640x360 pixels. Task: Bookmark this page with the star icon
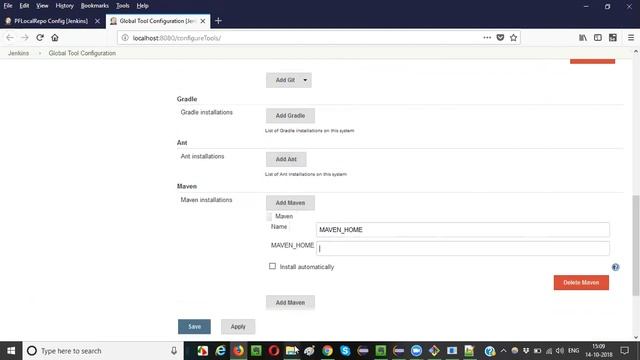(x=513, y=38)
